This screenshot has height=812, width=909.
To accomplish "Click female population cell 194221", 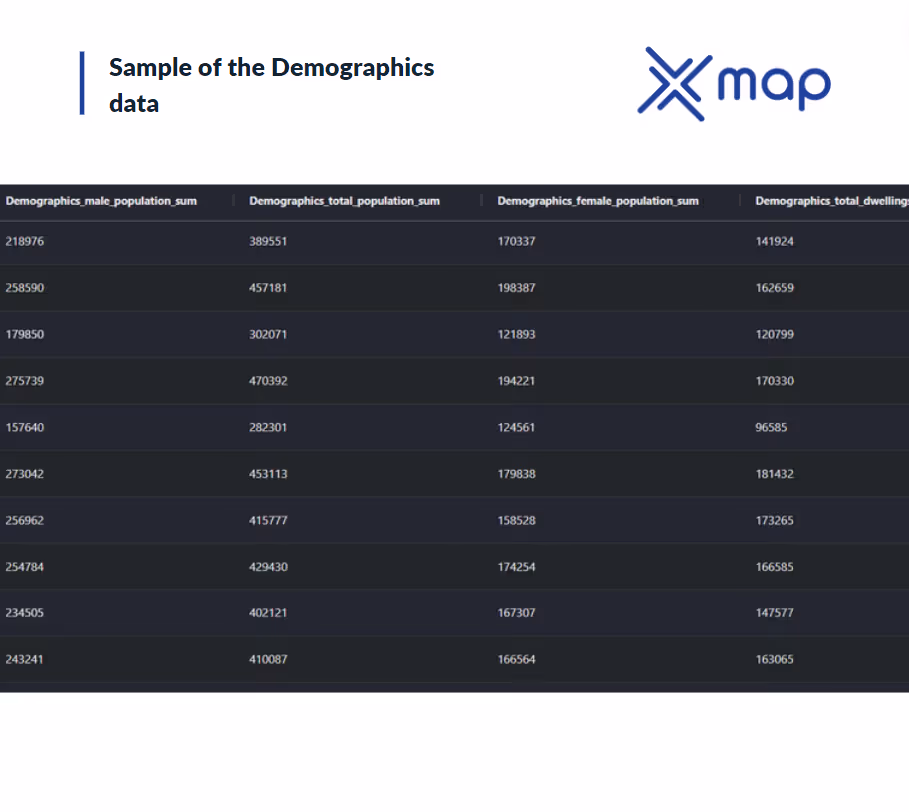I will point(517,381).
